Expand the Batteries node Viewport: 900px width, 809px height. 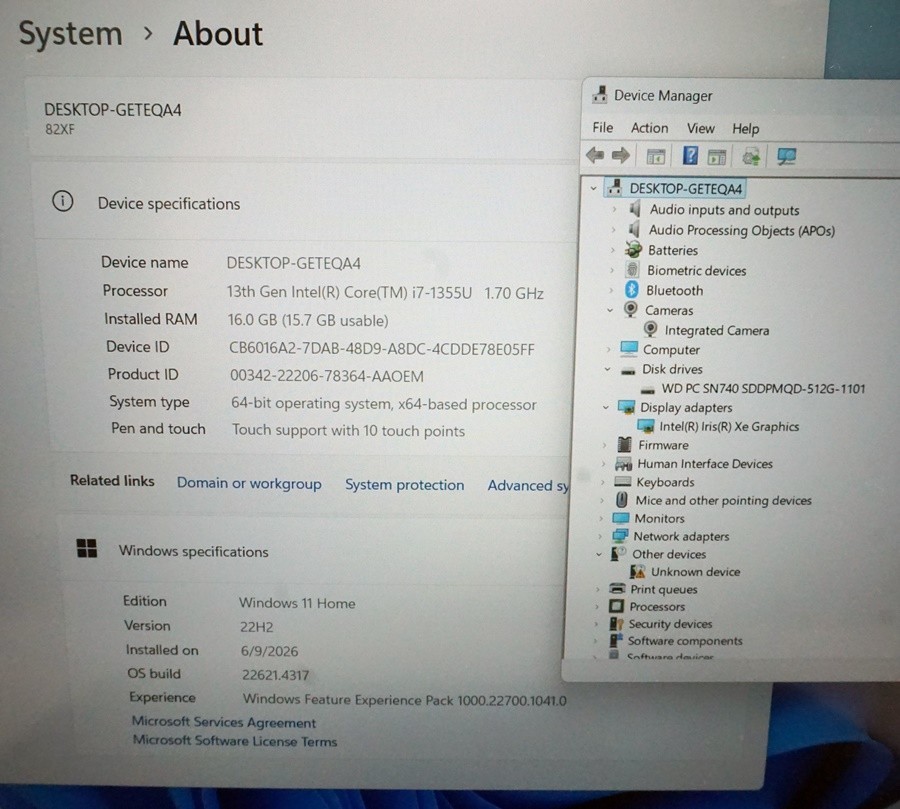pos(612,250)
